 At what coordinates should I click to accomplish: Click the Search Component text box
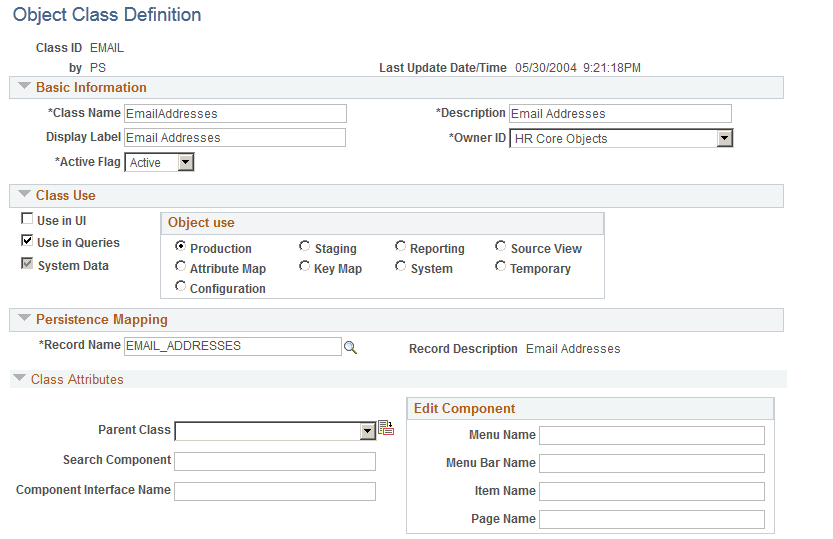tap(275, 461)
